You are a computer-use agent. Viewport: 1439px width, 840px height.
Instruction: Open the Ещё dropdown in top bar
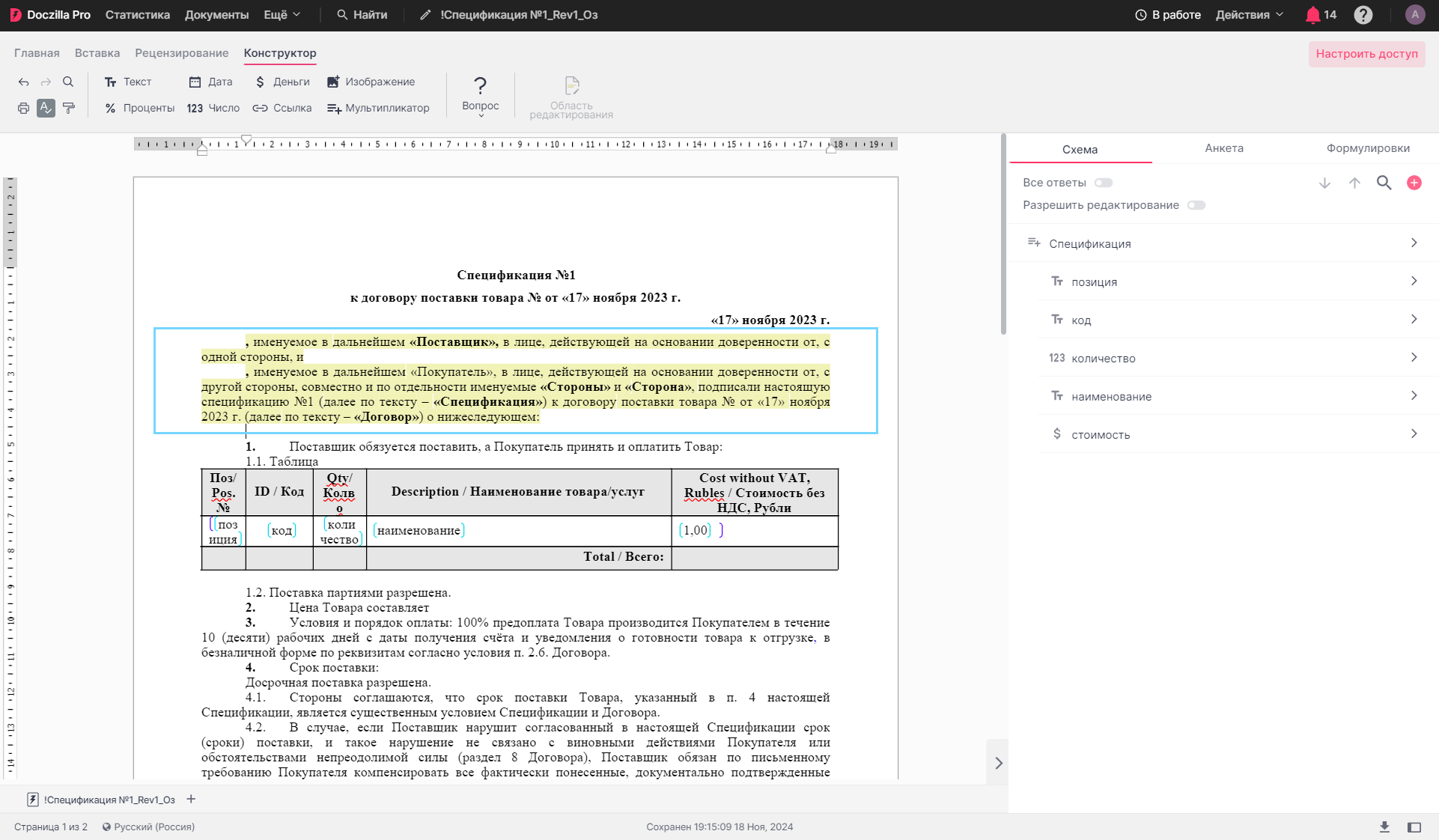(x=282, y=15)
